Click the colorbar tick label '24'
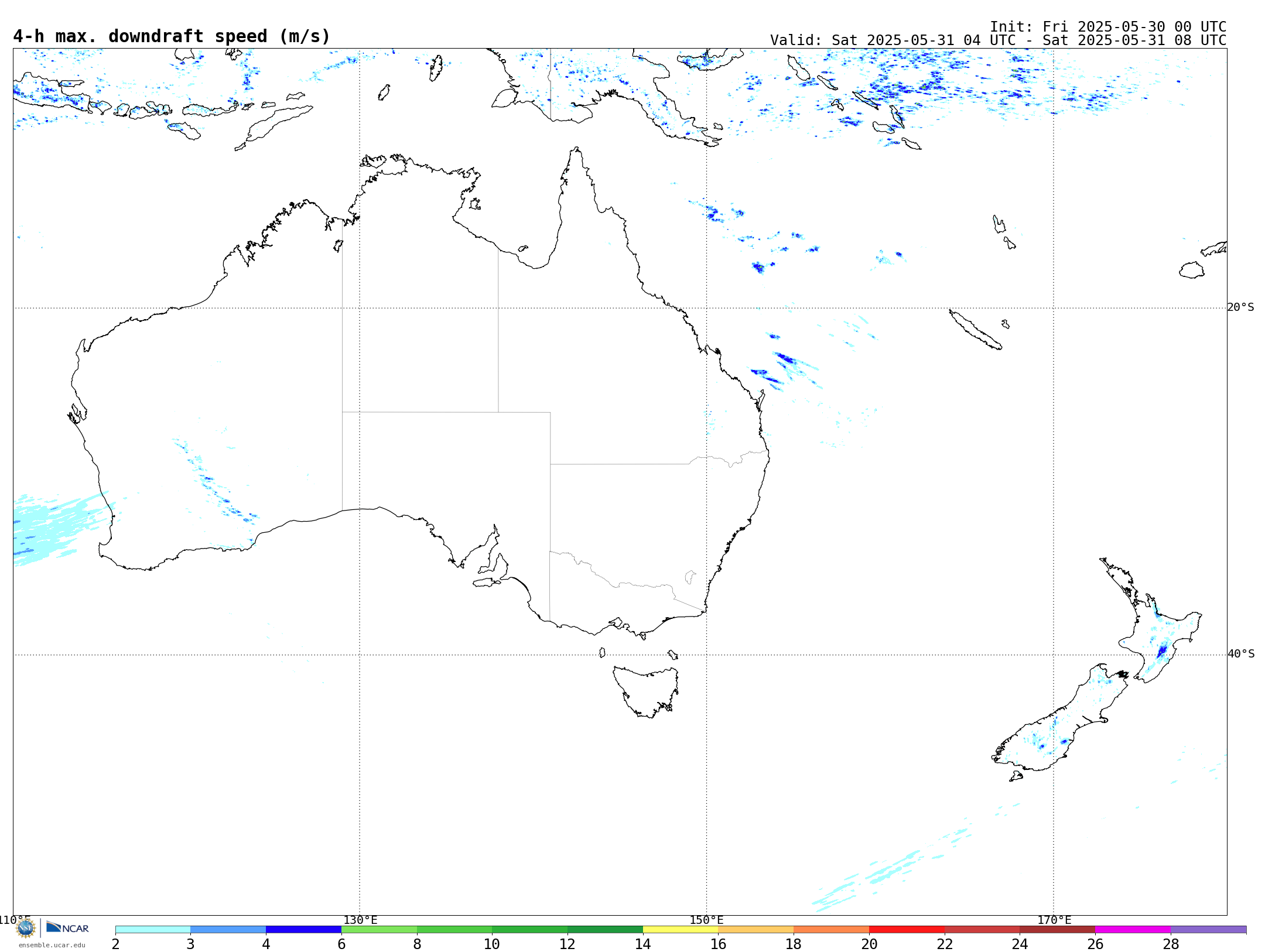1265x952 pixels. pyautogui.click(x=1020, y=944)
